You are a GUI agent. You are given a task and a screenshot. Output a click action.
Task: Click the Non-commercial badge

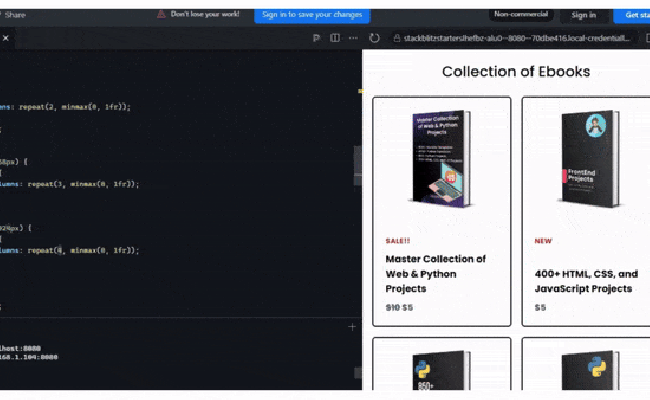[x=521, y=15]
